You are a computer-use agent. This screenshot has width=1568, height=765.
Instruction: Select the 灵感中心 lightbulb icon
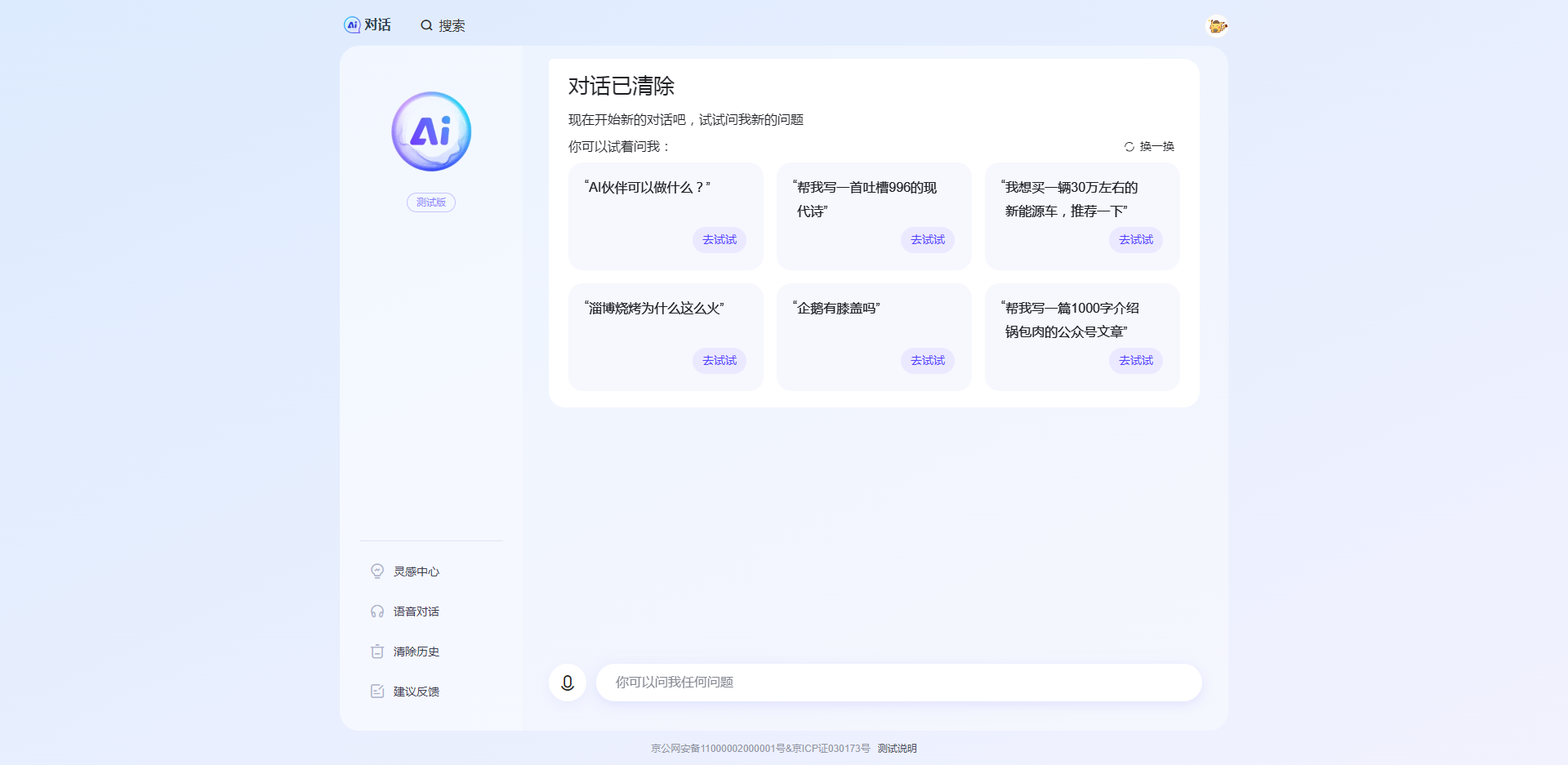click(x=376, y=571)
